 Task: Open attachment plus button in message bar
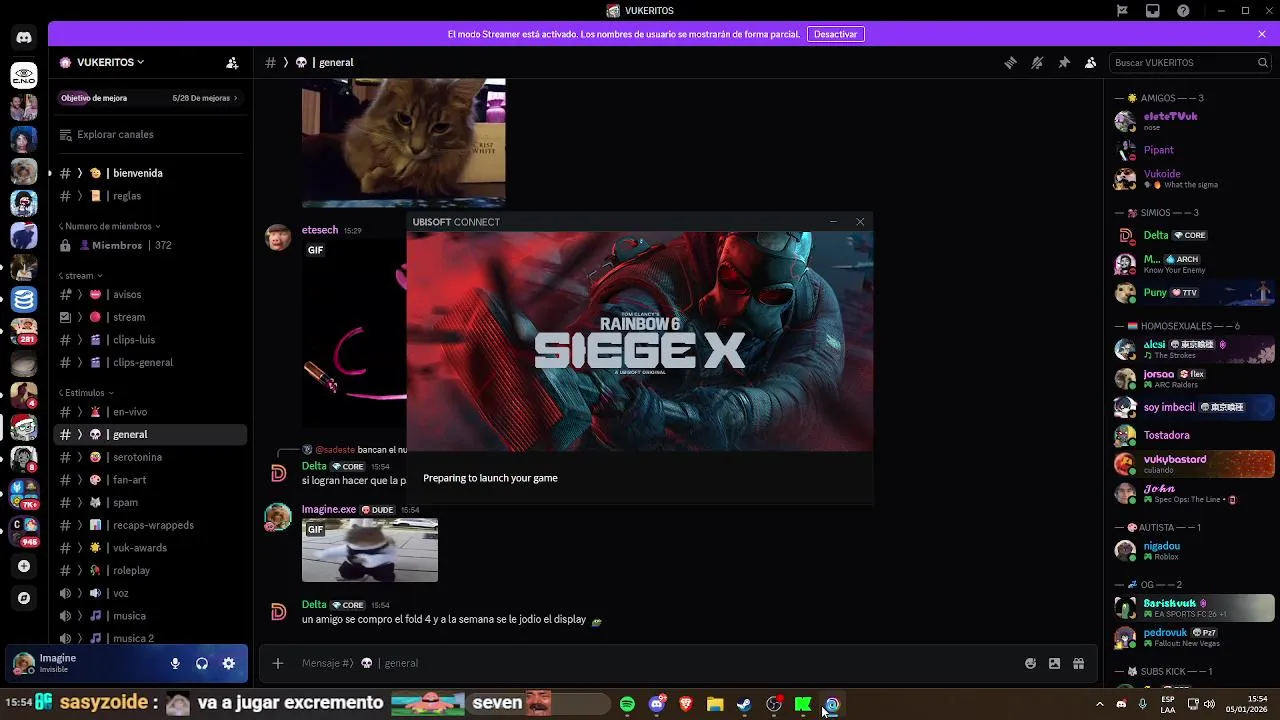278,663
